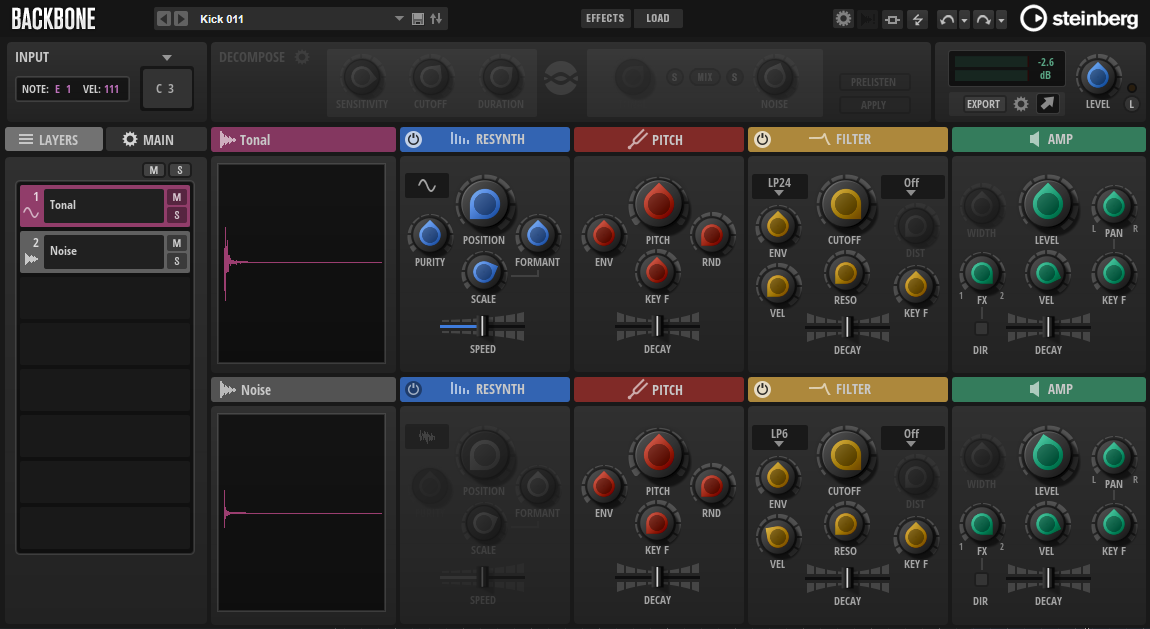Toggle the Noise AMP DIR checkbox

pos(981,579)
